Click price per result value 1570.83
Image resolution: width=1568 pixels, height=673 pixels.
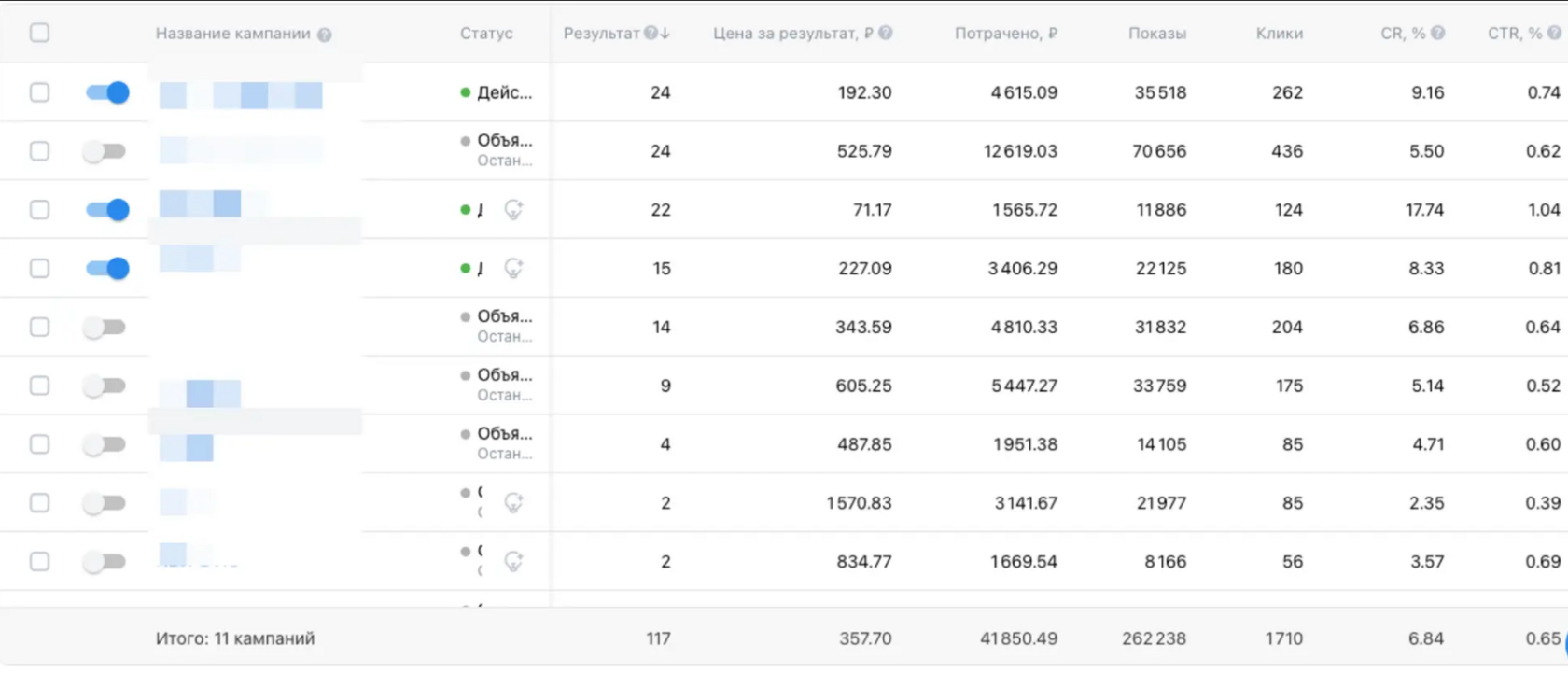coord(859,503)
